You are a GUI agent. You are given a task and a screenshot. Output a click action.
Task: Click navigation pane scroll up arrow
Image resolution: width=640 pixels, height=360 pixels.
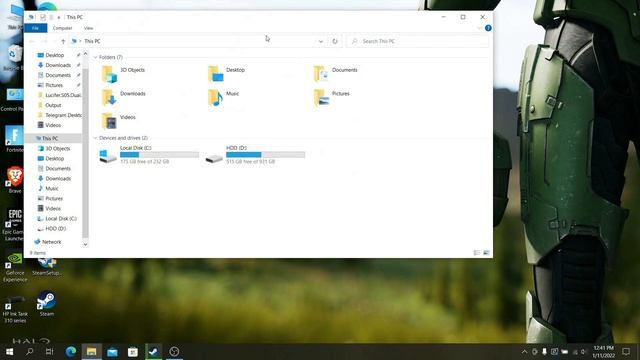pos(85,53)
